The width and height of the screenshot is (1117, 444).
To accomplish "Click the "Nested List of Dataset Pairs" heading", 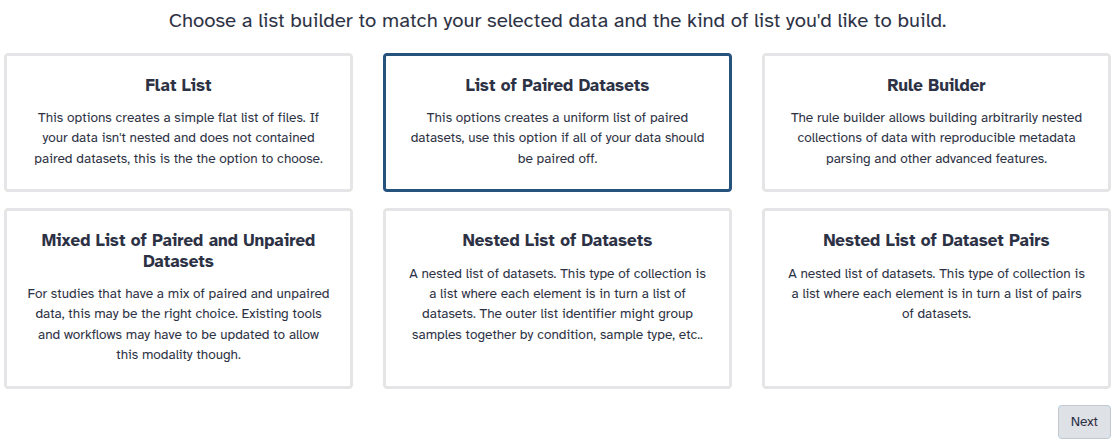I will (936, 240).
